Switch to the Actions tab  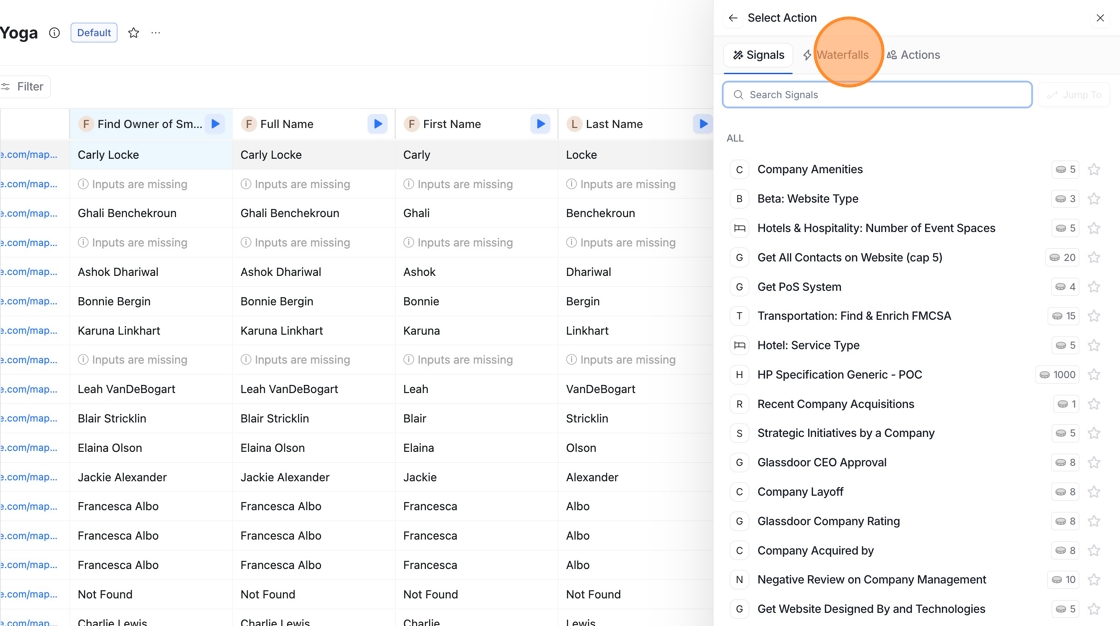pyautogui.click(x=913, y=55)
